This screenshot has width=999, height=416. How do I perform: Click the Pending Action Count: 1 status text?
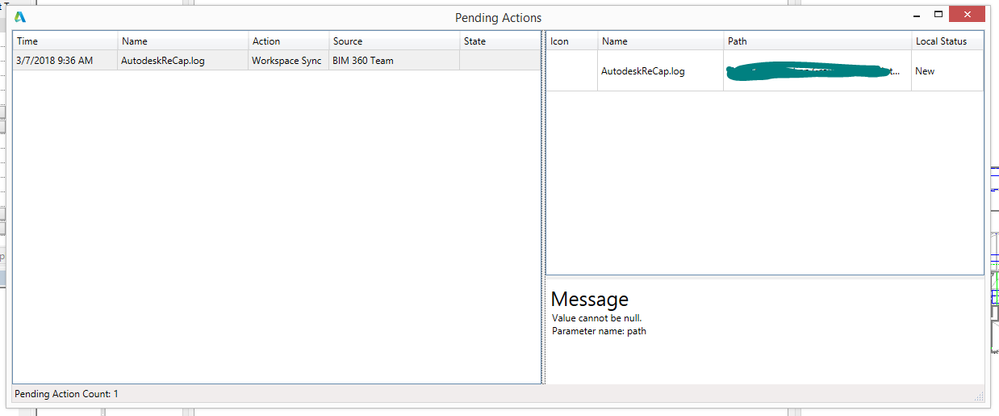point(66,394)
